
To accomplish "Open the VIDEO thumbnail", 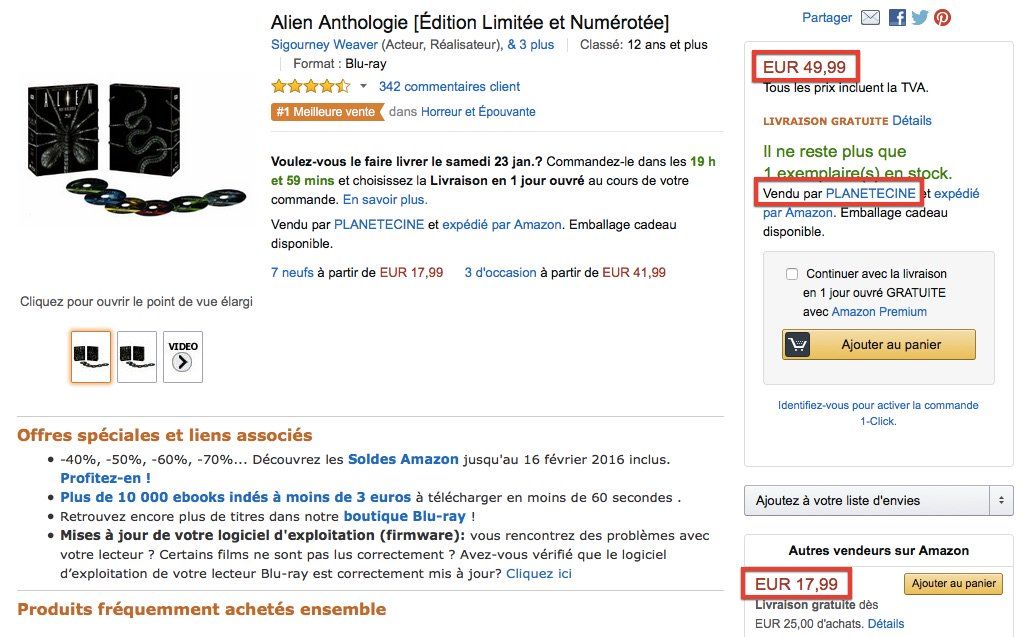I will point(183,357).
